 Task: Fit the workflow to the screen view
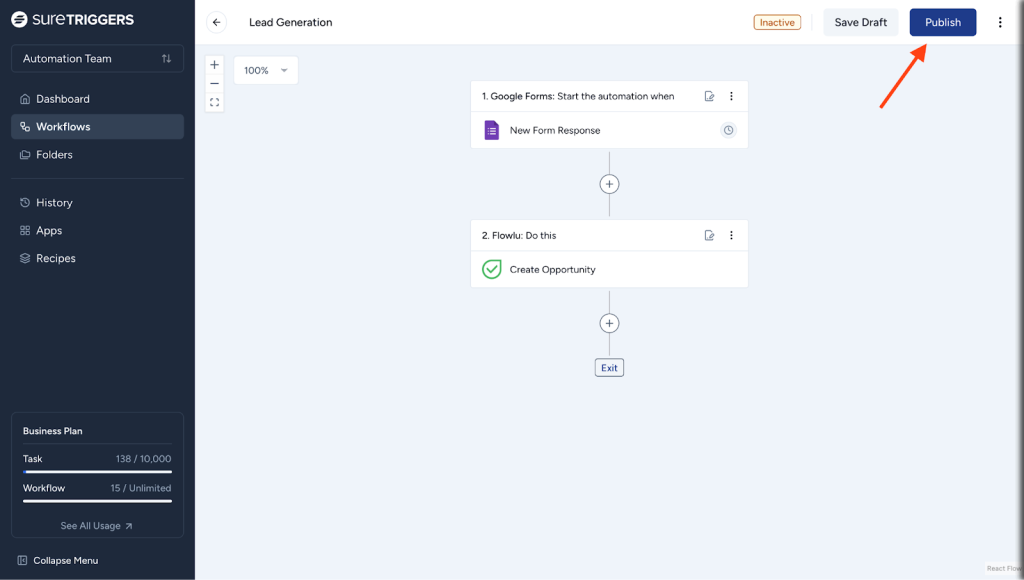tap(214, 102)
